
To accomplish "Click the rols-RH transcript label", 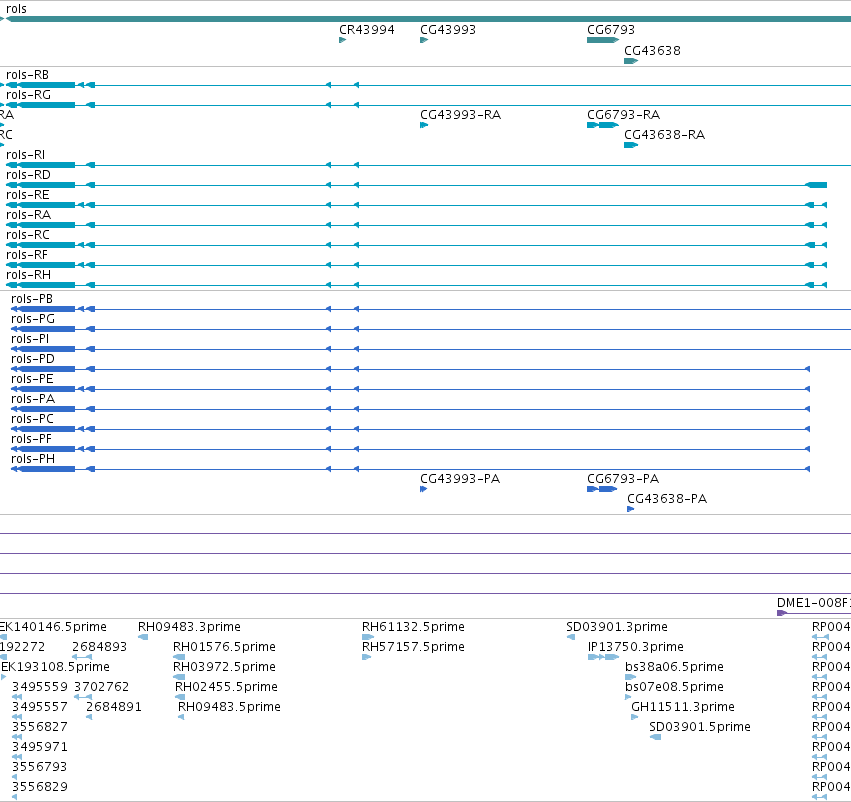I will point(28,275).
